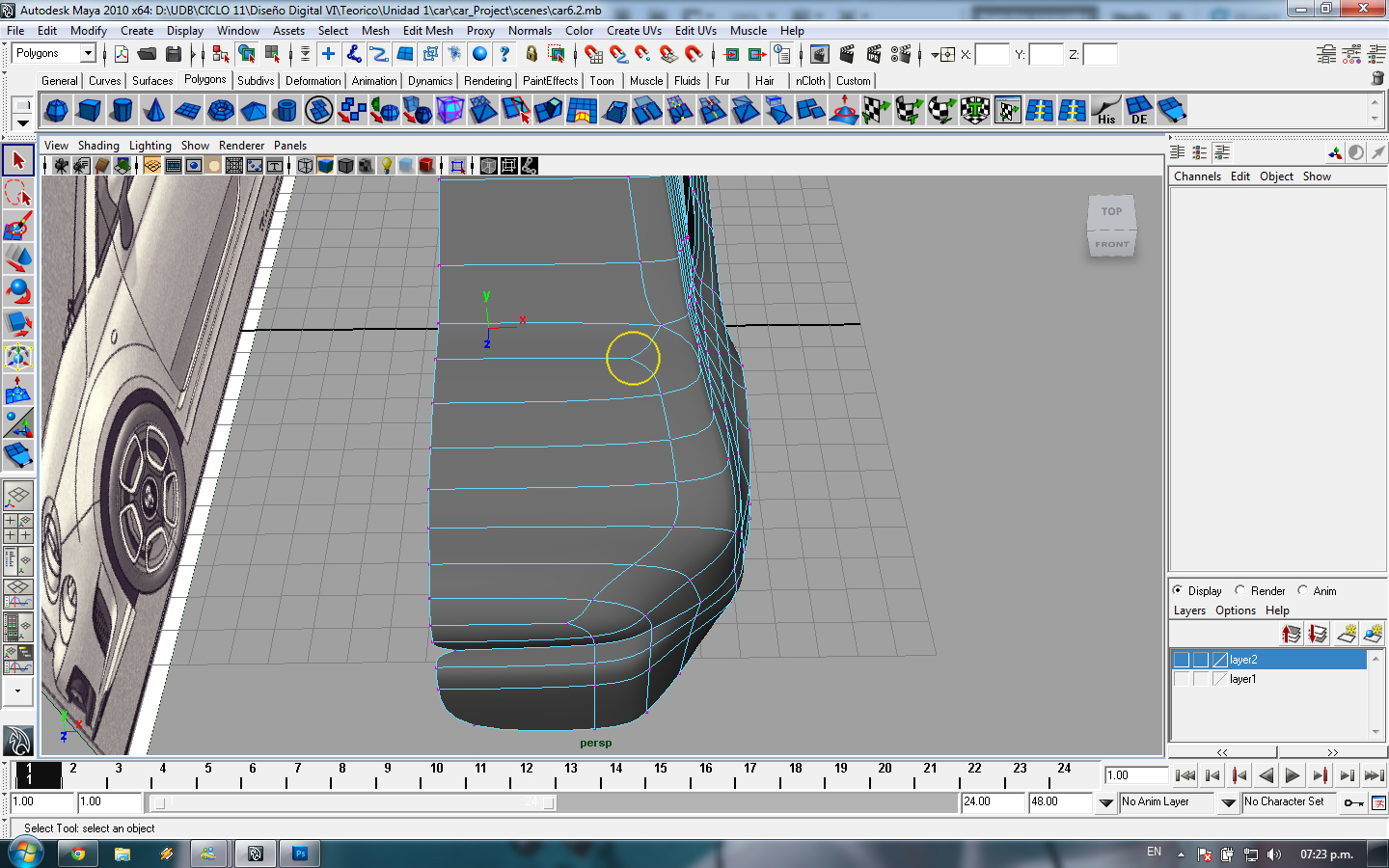Open the No Character Set dropdown

click(x=1289, y=802)
